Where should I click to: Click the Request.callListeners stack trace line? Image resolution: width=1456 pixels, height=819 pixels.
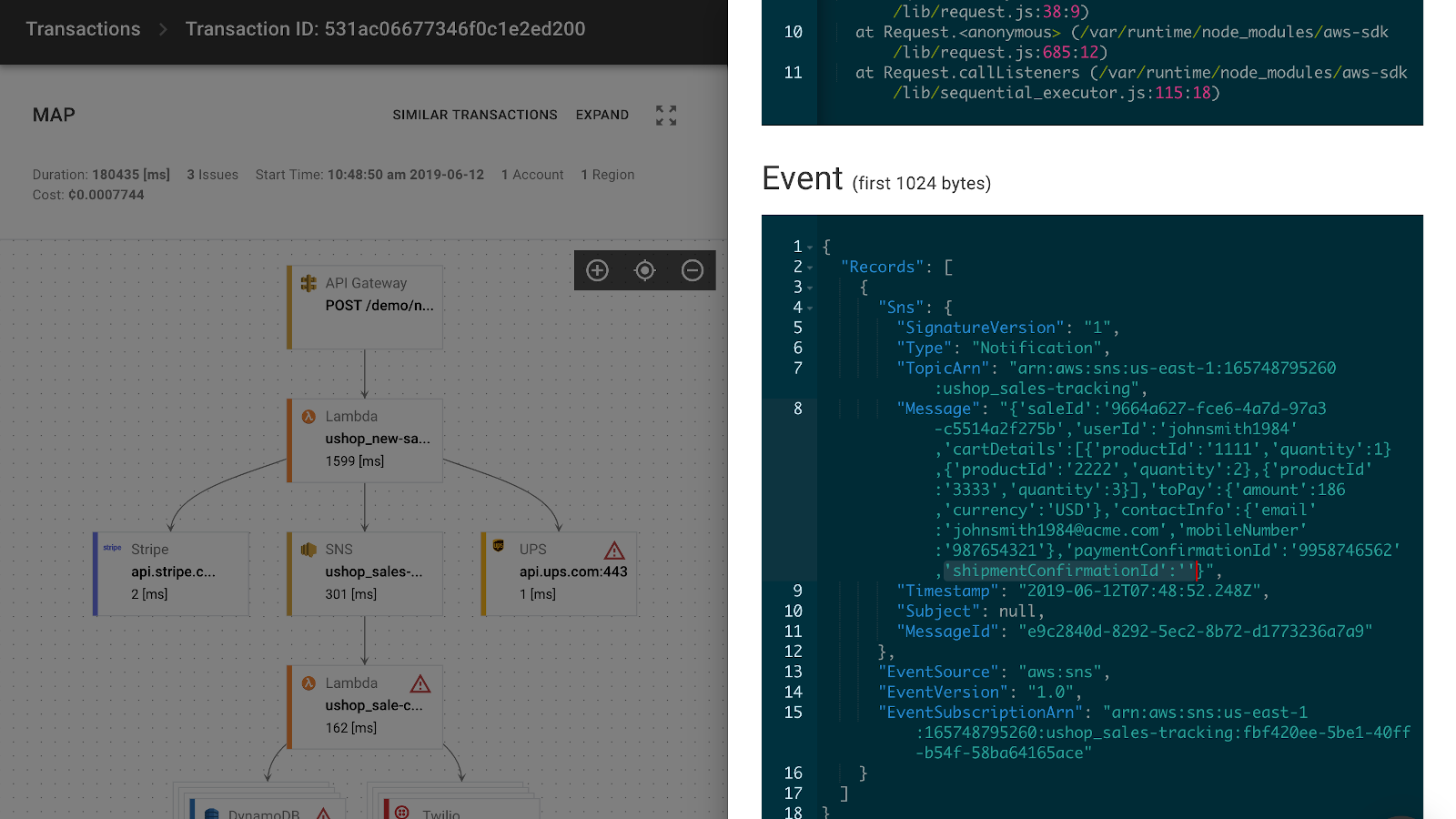pyautogui.click(x=1131, y=83)
